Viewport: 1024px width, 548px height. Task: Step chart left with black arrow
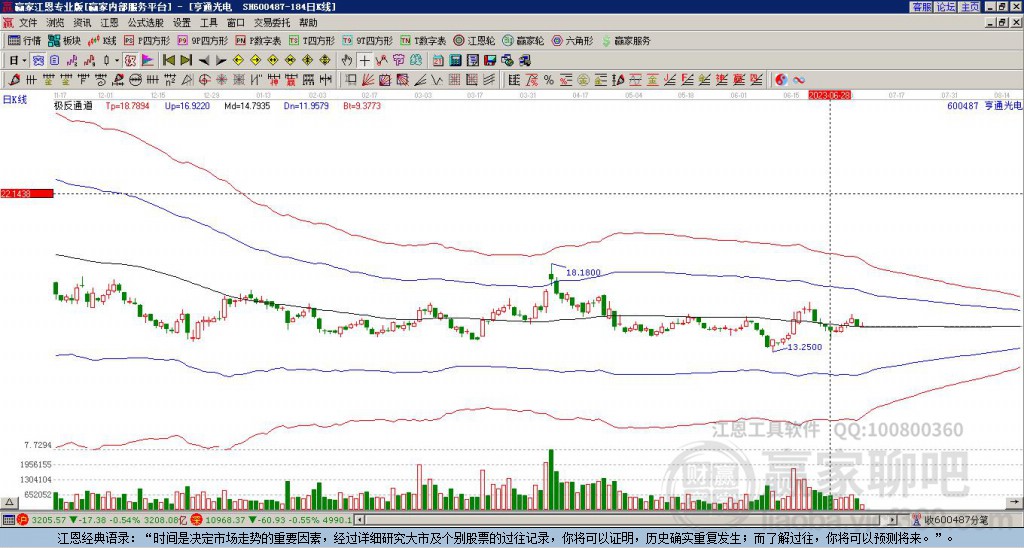click(204, 61)
